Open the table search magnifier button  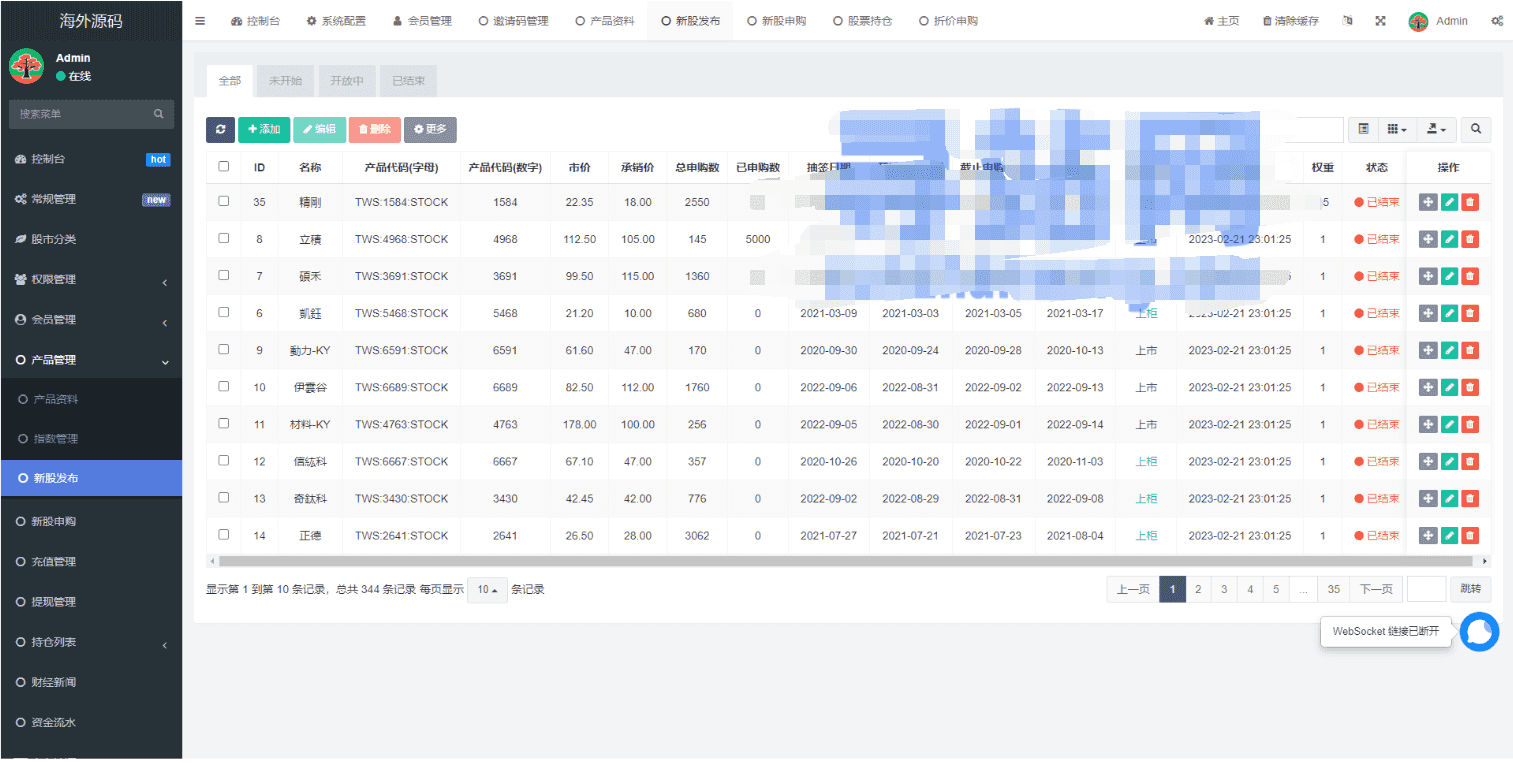click(1476, 129)
